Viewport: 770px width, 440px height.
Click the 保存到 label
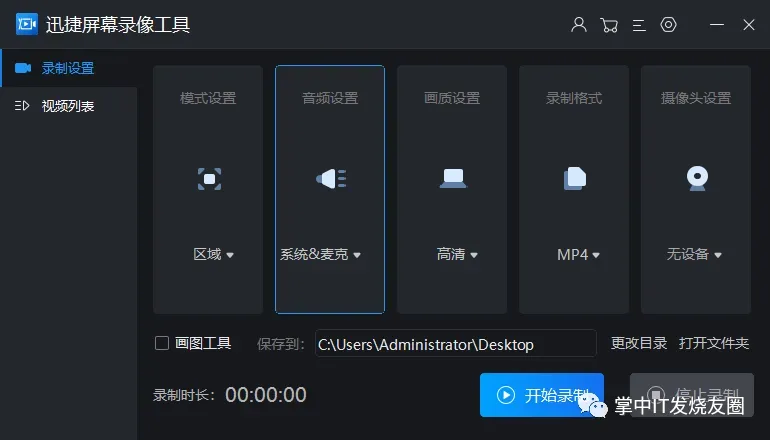coord(281,344)
